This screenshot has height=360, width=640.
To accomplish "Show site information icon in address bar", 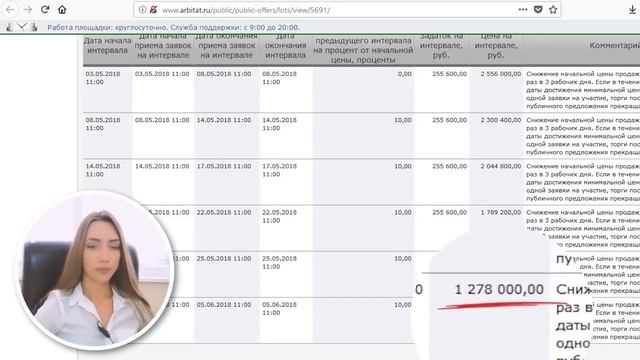I will click(x=142, y=9).
